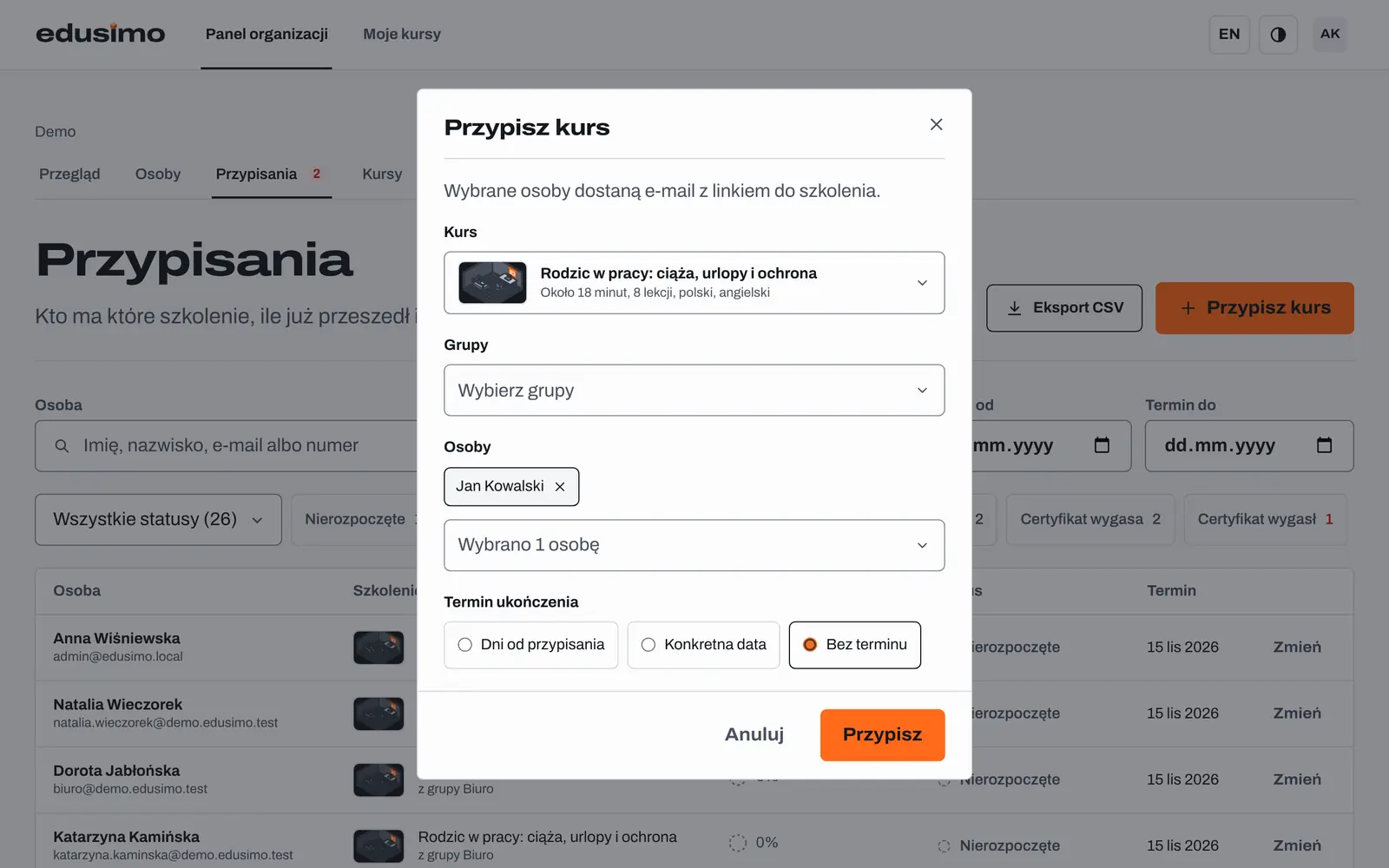Open the AK user avatar menu
The image size is (1389, 868).
tap(1330, 35)
